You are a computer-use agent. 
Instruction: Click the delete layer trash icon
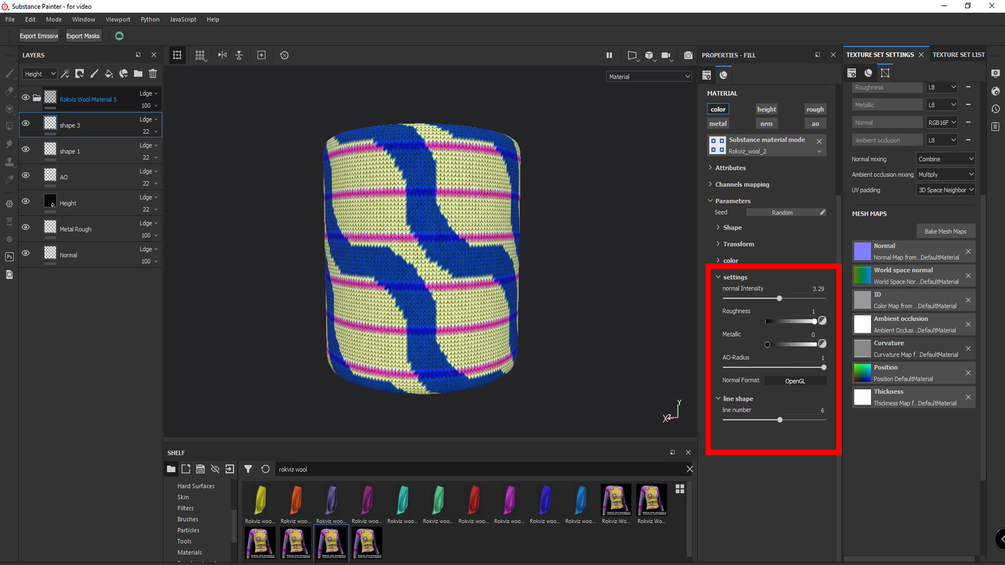[x=153, y=74]
